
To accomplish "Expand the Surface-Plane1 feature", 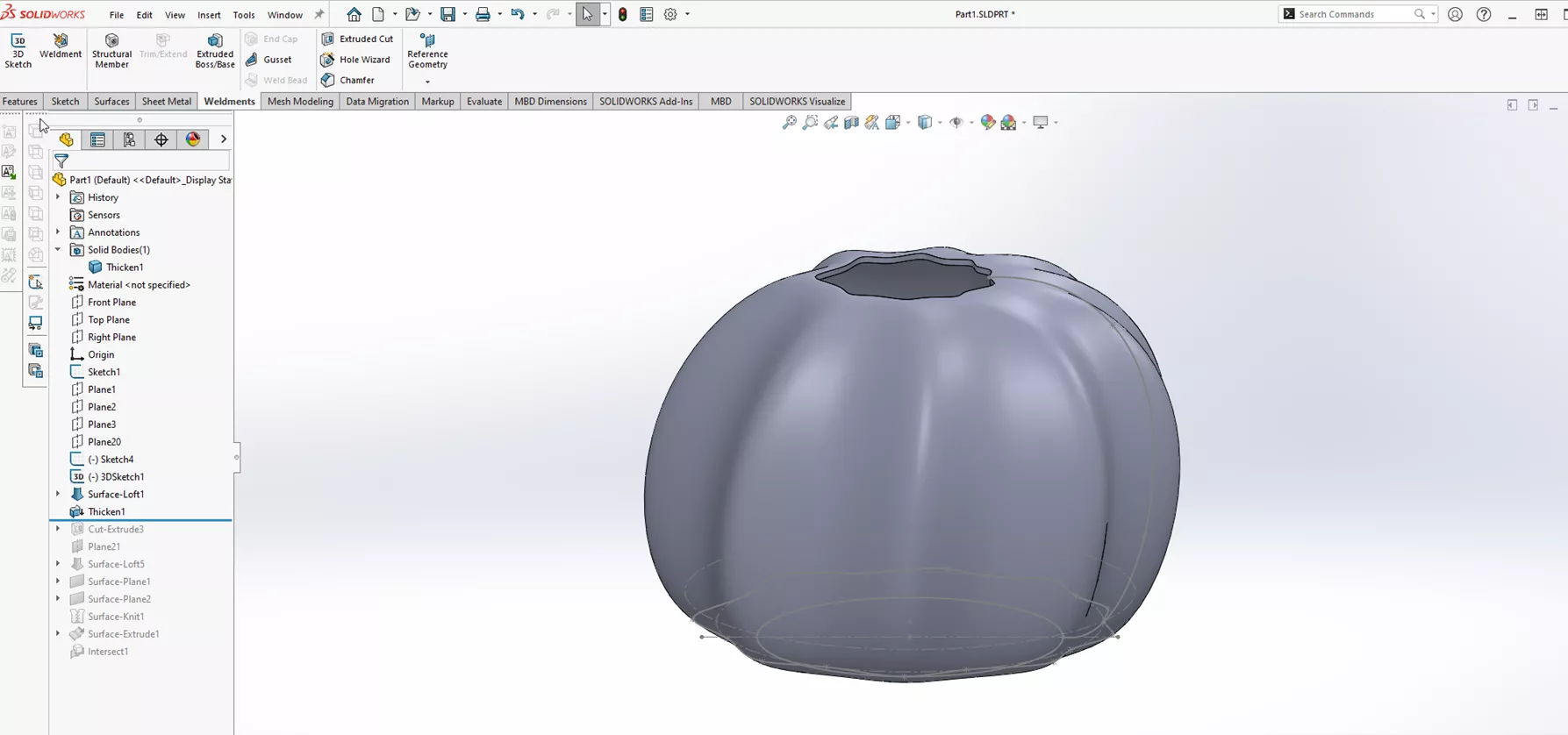I will point(58,582).
